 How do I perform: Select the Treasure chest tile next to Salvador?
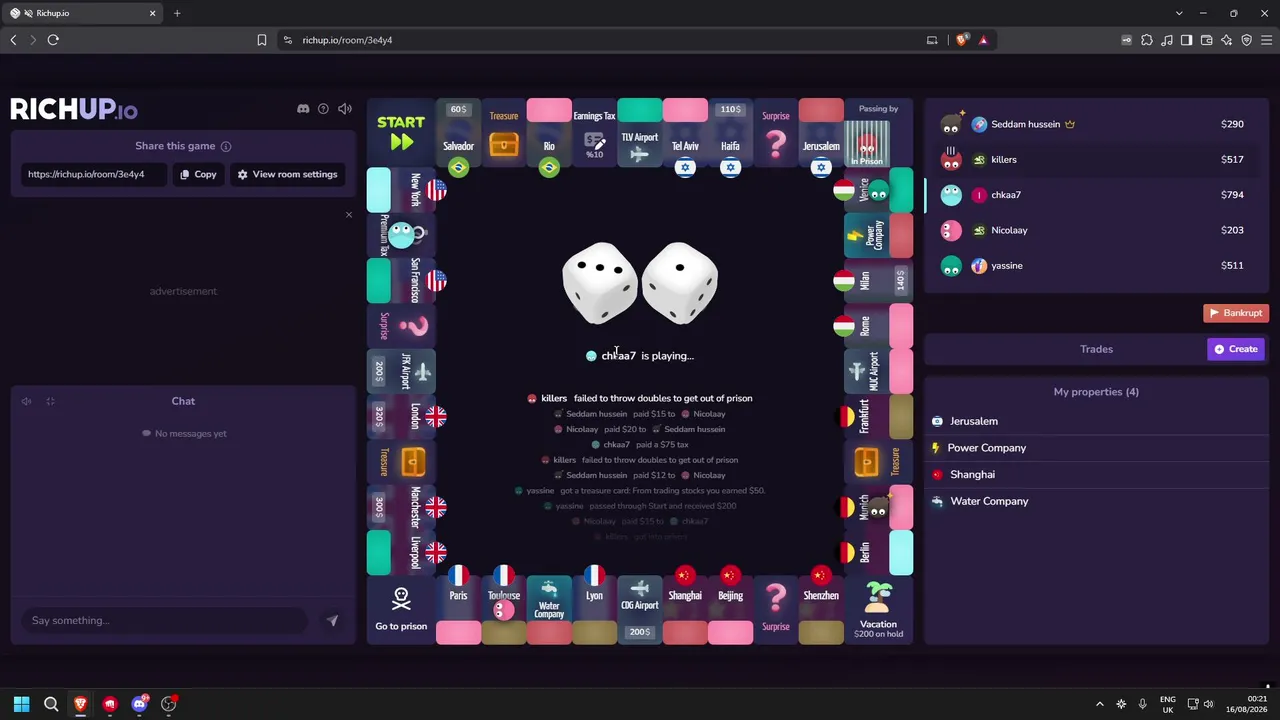coord(504,133)
